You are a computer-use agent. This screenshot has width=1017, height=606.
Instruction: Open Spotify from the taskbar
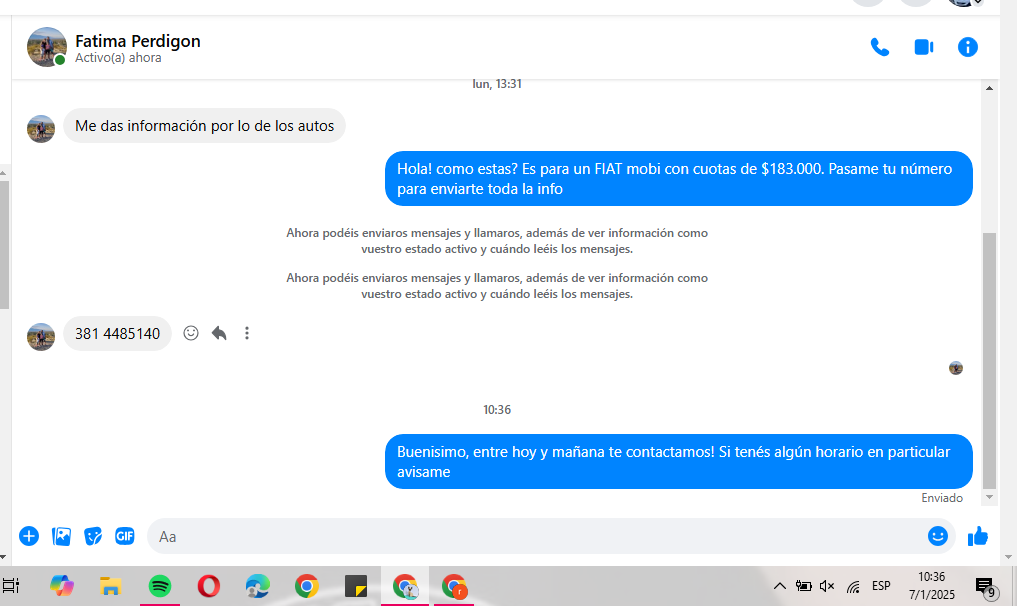(x=159, y=586)
